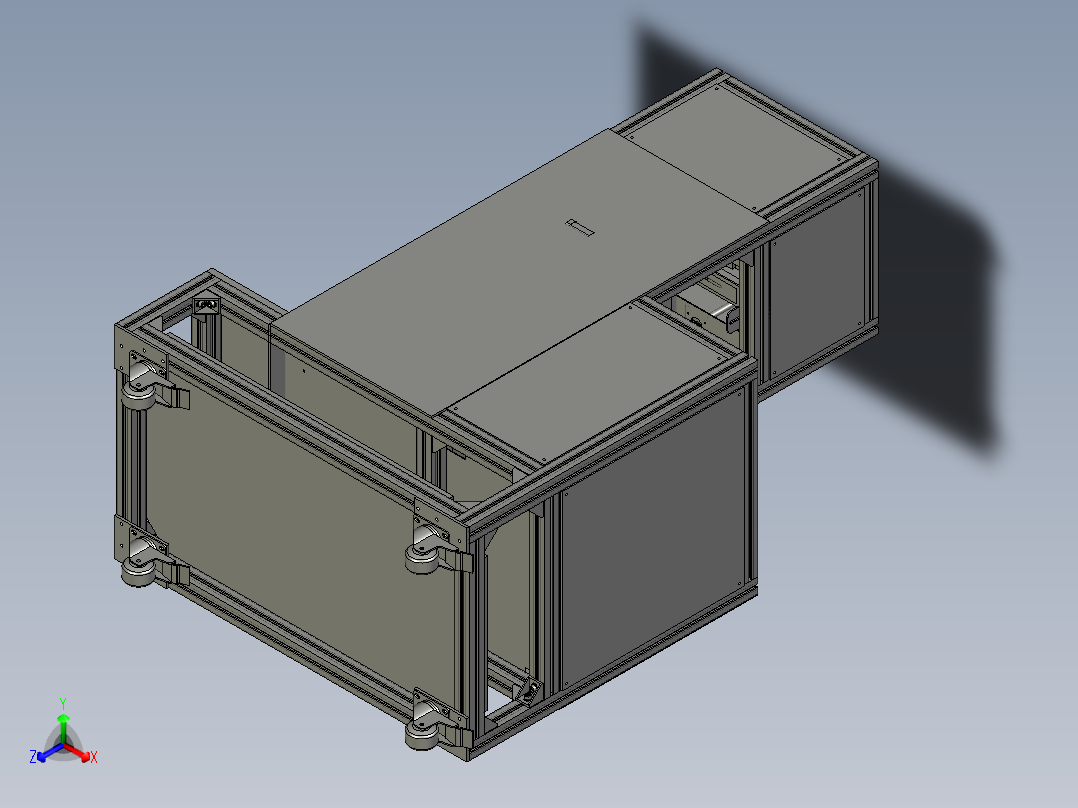Select the dark side panel at the far rear end
Viewport: 1078px width, 808px height.
[x=816, y=284]
